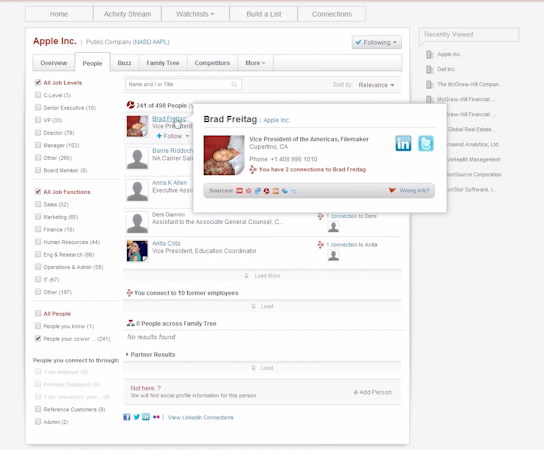Screen dimensions: 544x450
Task: Click the first red source icon in Sources bar
Action: click(239, 191)
